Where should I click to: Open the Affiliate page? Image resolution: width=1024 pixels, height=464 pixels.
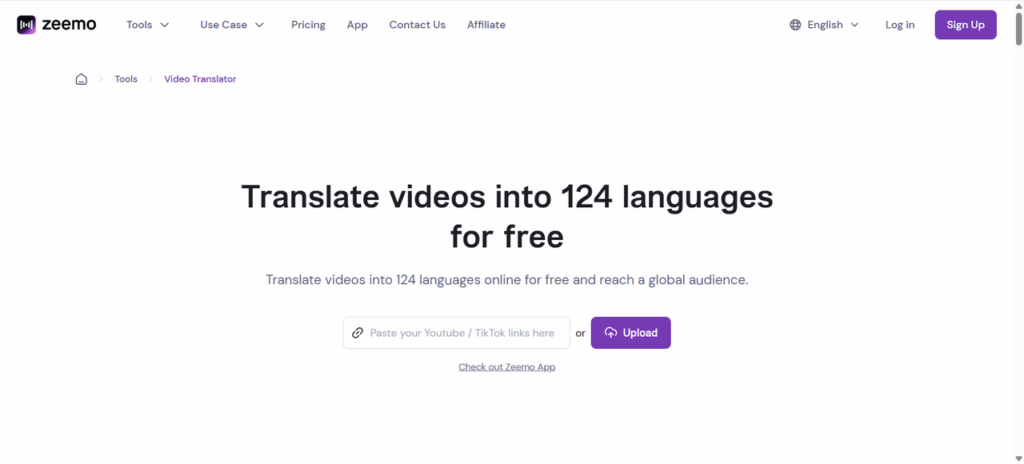click(x=486, y=25)
